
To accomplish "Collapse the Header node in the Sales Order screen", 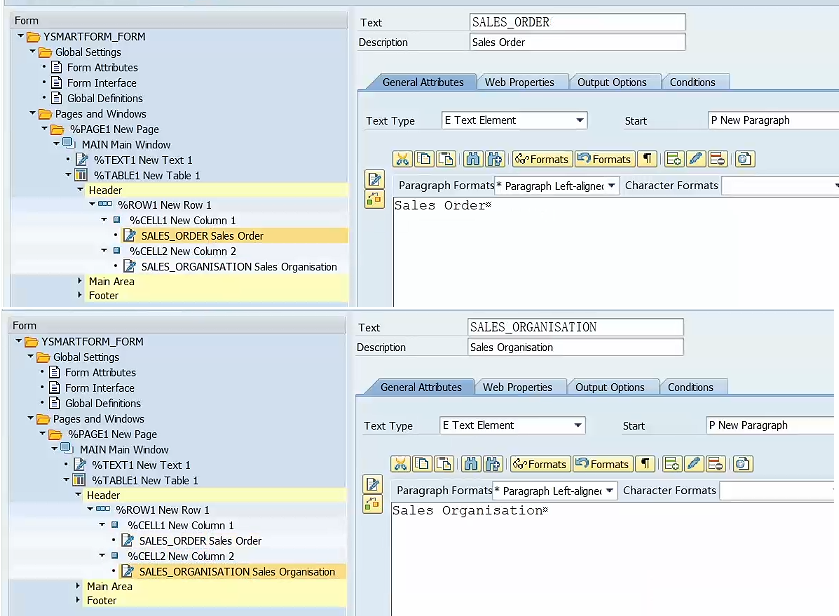I will pos(80,190).
